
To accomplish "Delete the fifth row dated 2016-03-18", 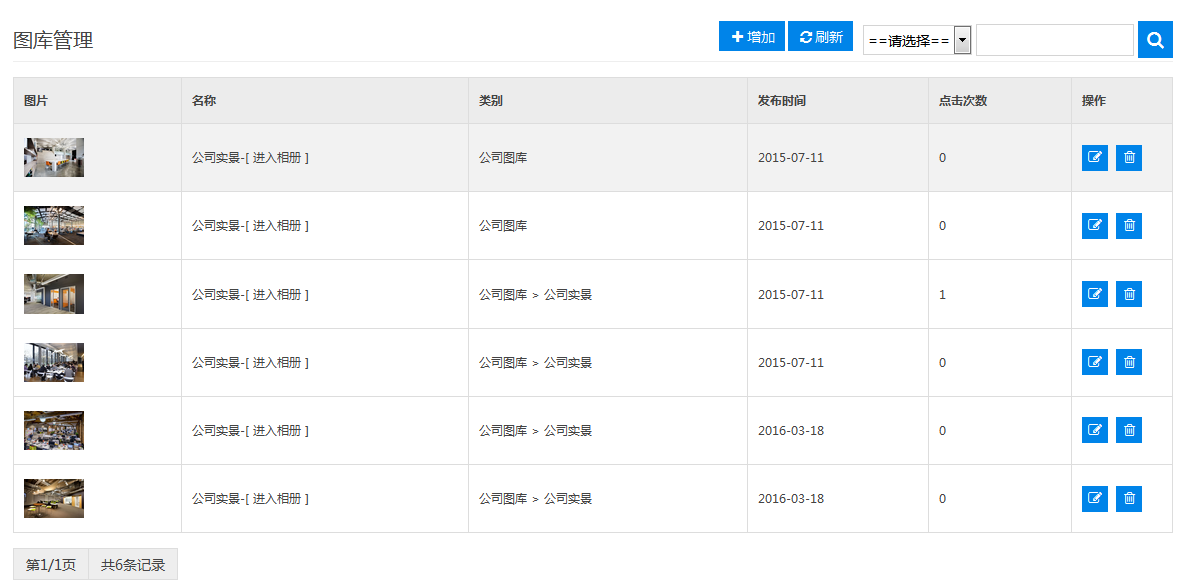I will click(1129, 430).
